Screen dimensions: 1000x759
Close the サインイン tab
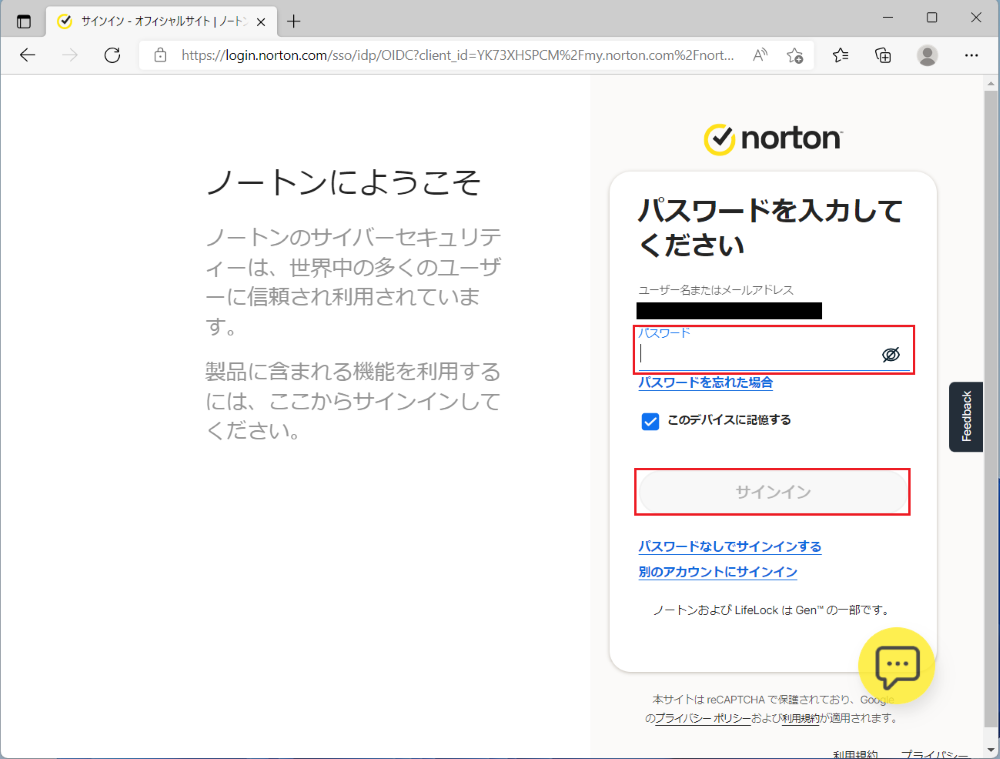(x=261, y=22)
